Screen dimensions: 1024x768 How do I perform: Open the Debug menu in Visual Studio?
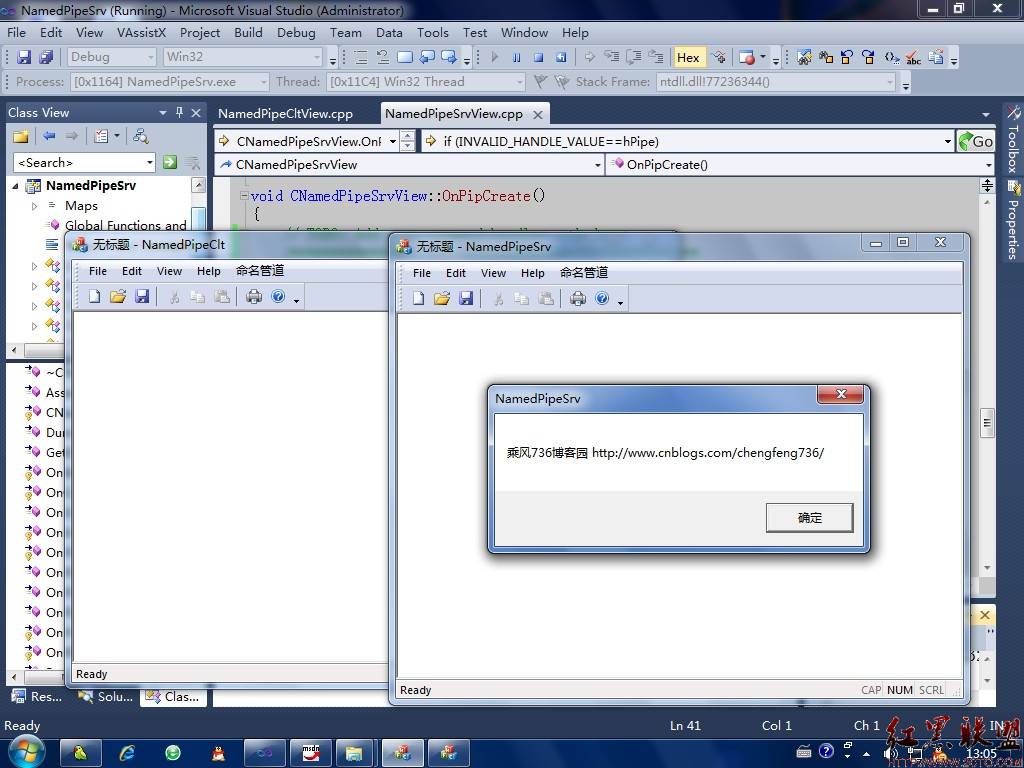click(x=296, y=33)
